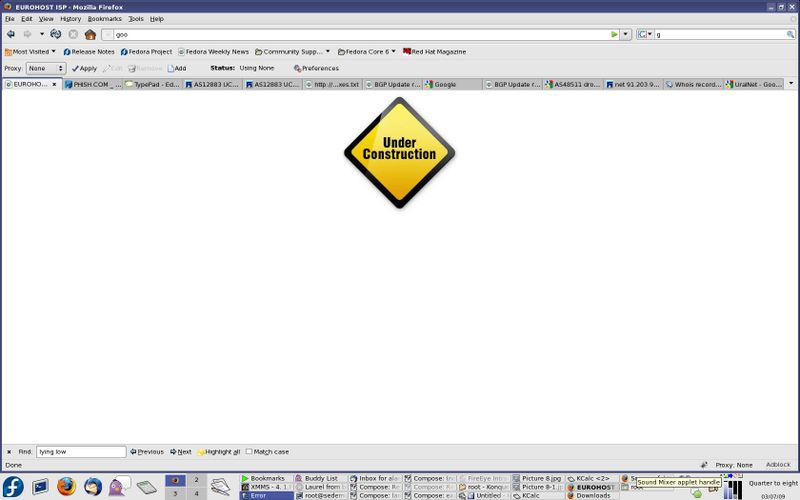Viewport: 800px width, 500px height.
Task: Click the Under Construction sign image
Action: click(399, 152)
